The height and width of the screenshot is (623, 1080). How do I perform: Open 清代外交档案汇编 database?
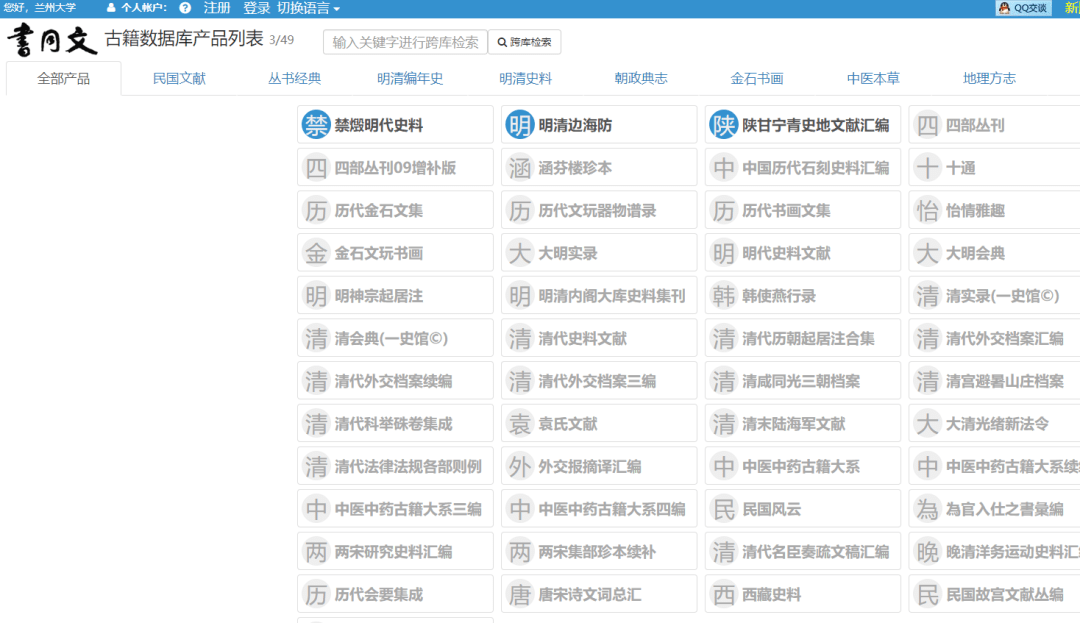(x=994, y=339)
